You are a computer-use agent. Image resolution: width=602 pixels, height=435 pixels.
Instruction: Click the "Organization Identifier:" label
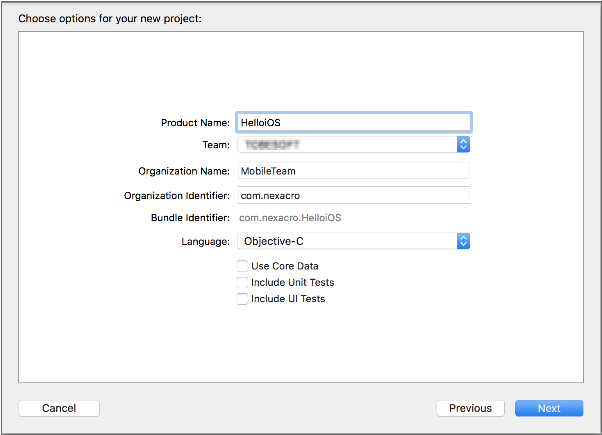pyautogui.click(x=177, y=195)
